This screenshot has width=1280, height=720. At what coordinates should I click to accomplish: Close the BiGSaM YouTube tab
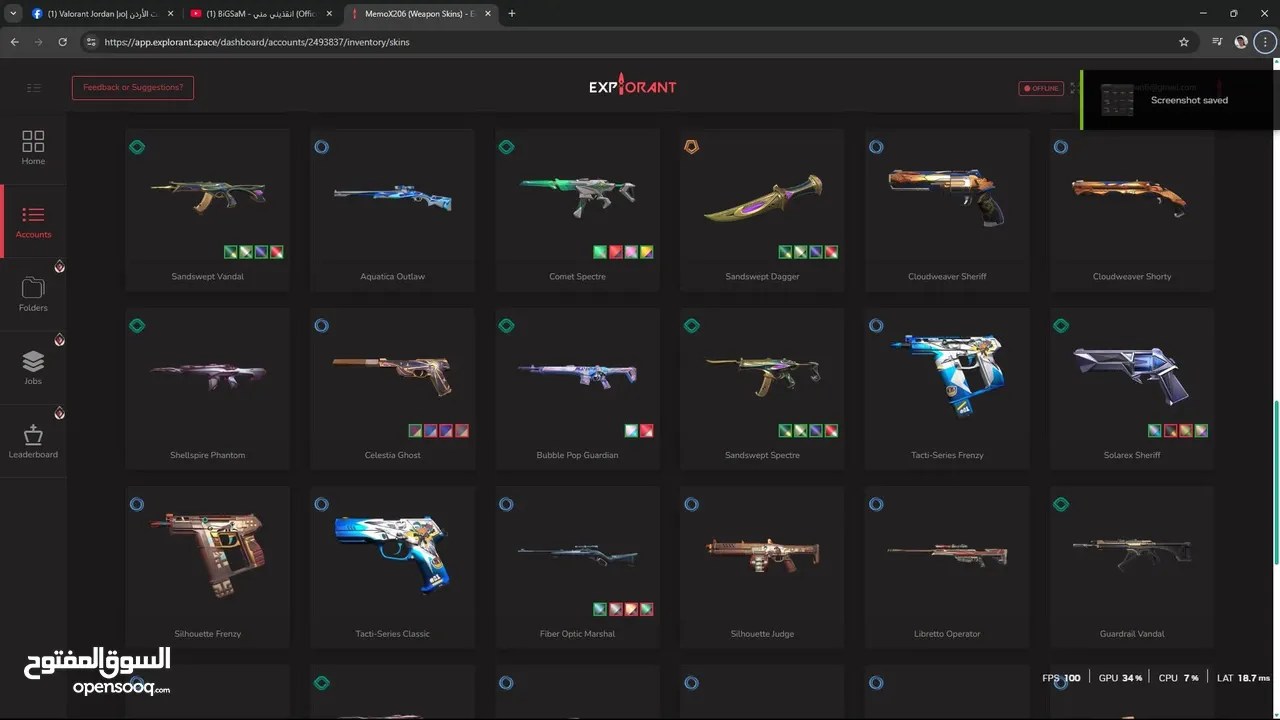tap(329, 14)
